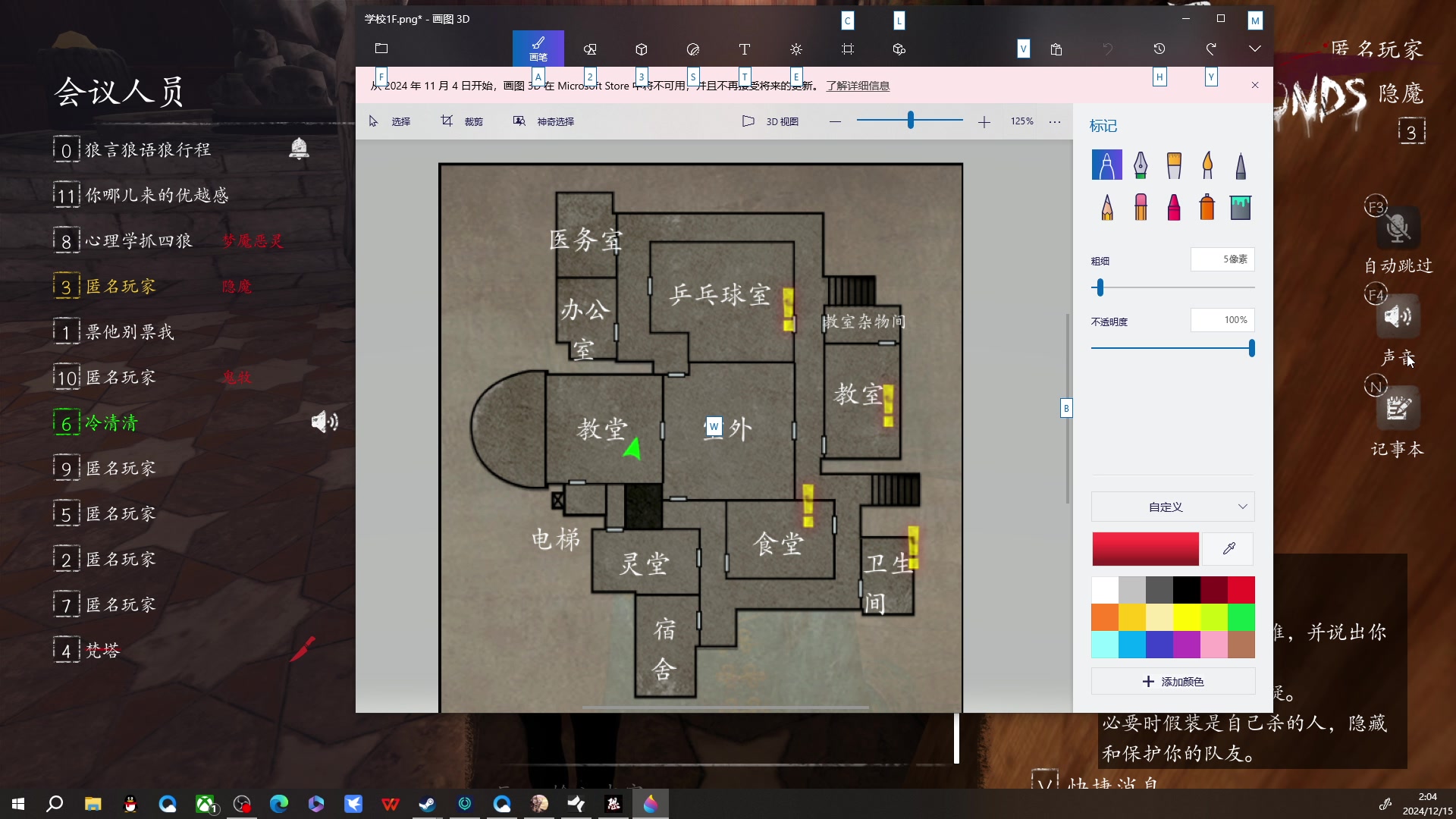Click player 8 心理学抓四狼
This screenshot has height=819, width=1456.
(x=139, y=240)
